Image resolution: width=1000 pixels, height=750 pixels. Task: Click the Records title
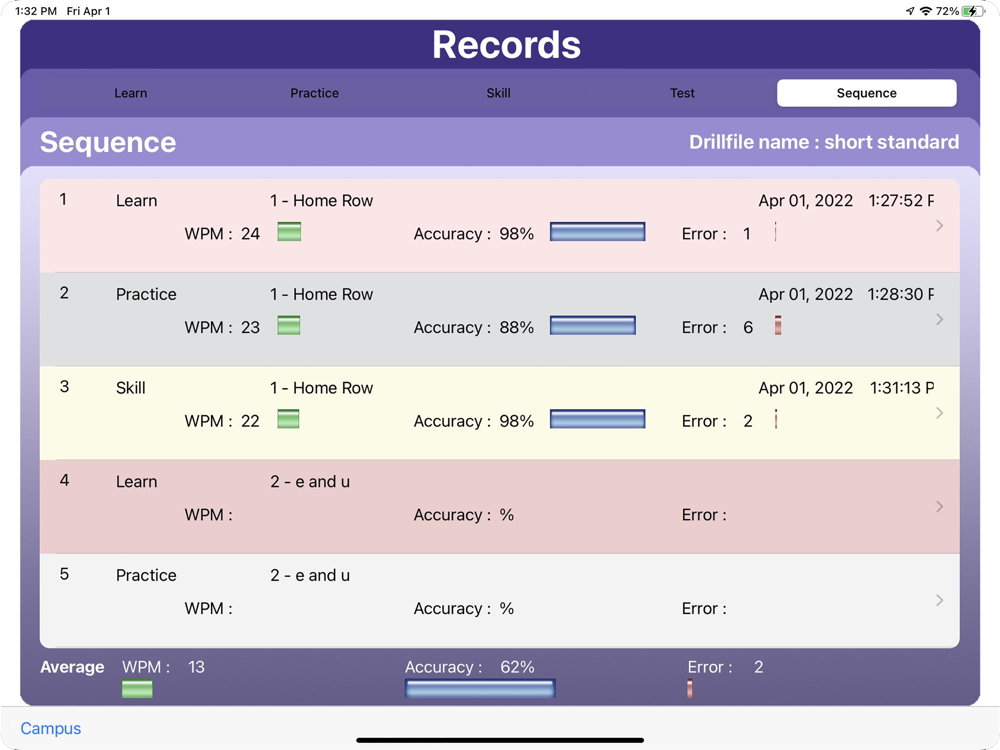[506, 45]
